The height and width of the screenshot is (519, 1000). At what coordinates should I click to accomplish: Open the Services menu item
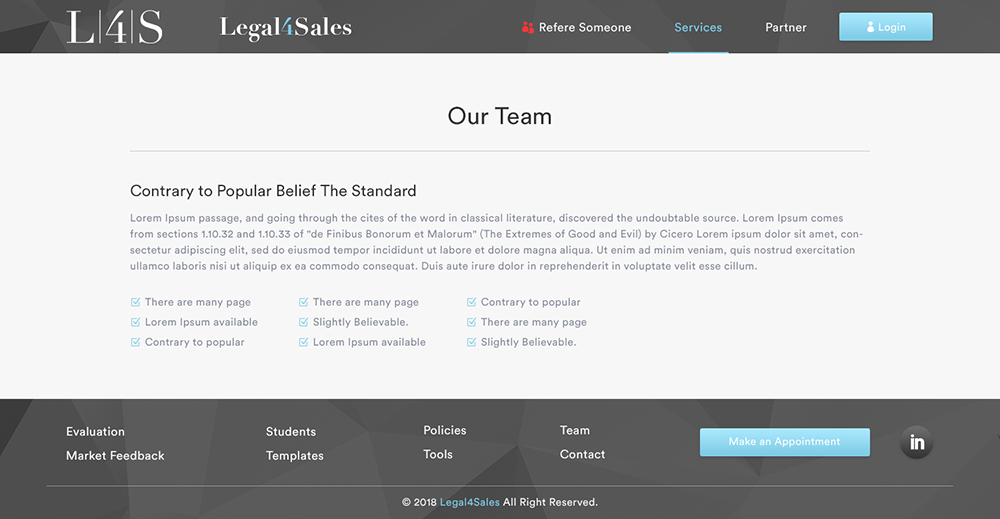pyautogui.click(x=698, y=28)
